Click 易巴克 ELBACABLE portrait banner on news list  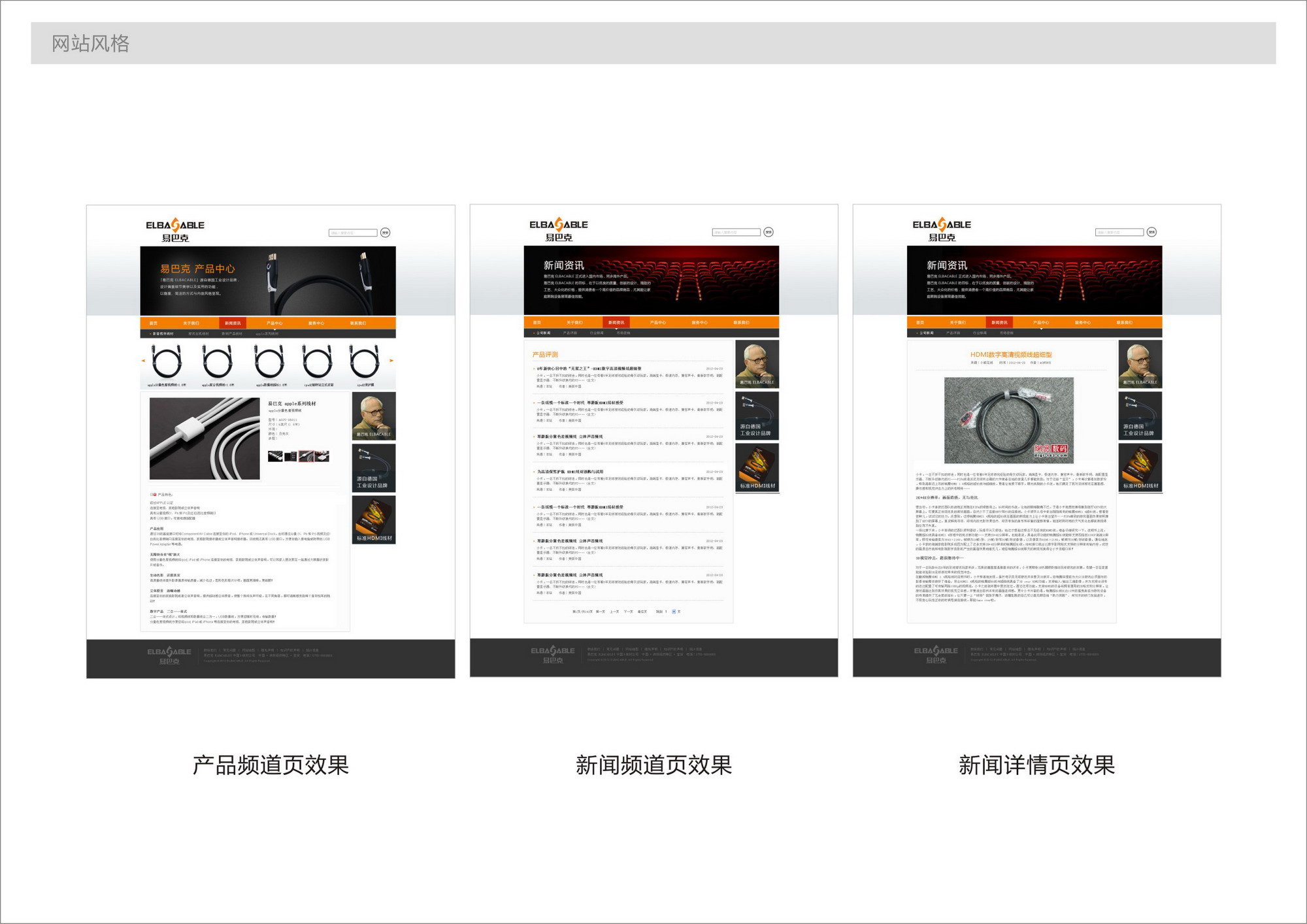757,364
